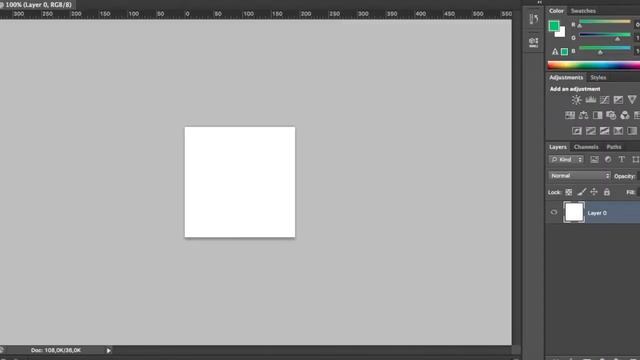The image size is (640, 360).
Task: Switch to the Channels tab
Action: point(586,147)
